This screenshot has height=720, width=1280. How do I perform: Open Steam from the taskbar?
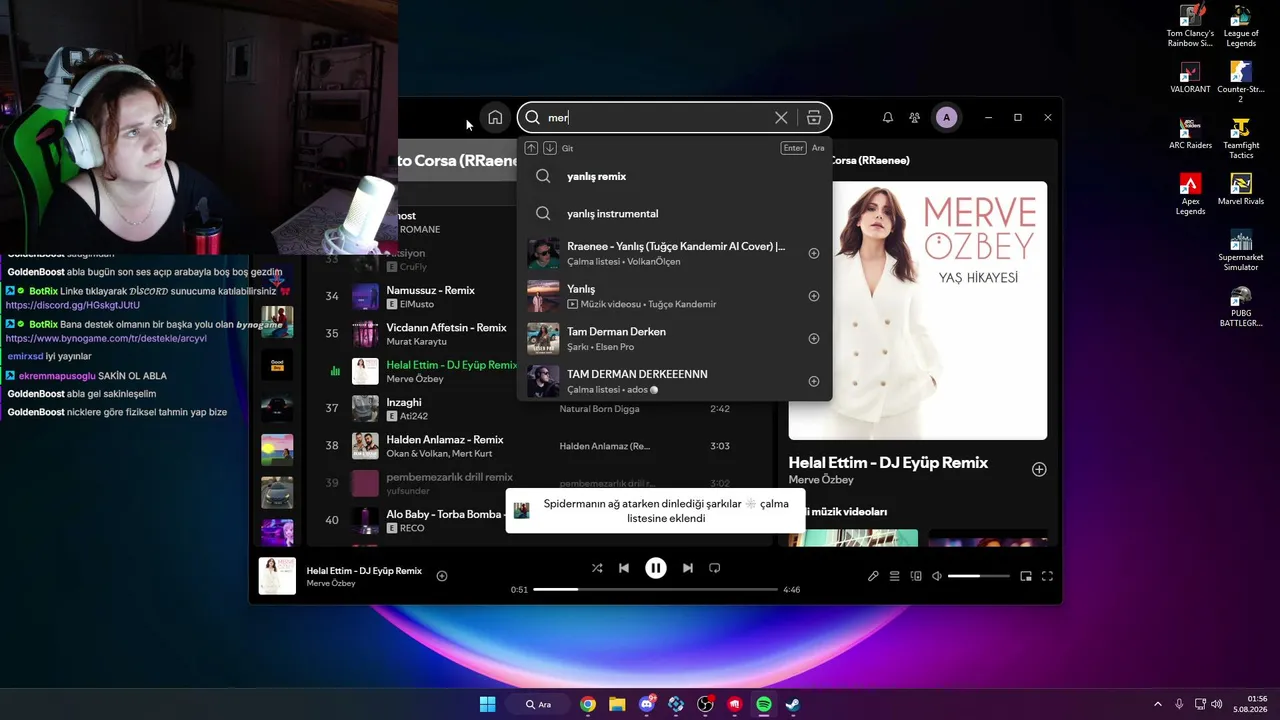(x=793, y=704)
